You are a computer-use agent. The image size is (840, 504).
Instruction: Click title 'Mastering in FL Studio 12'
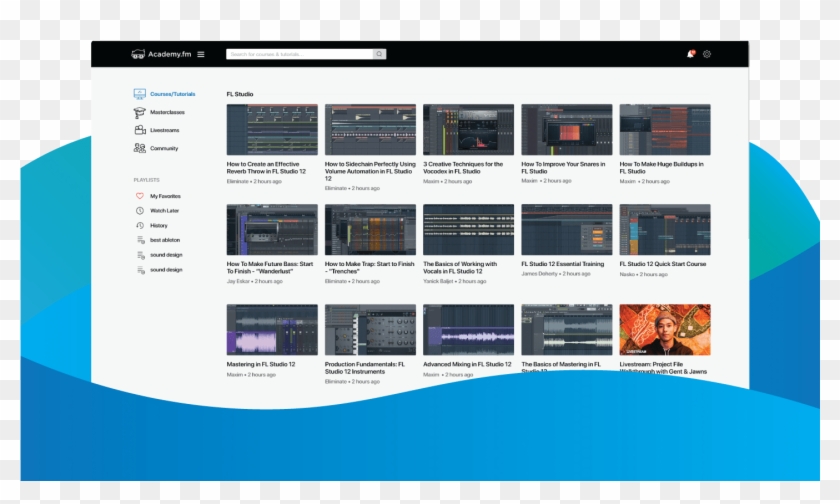tap(261, 364)
